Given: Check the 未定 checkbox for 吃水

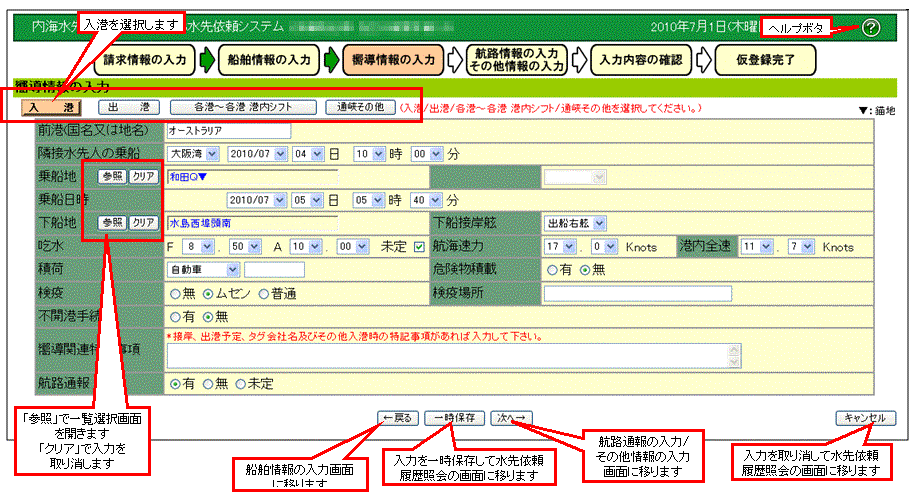Looking at the screenshot, I should tap(419, 246).
